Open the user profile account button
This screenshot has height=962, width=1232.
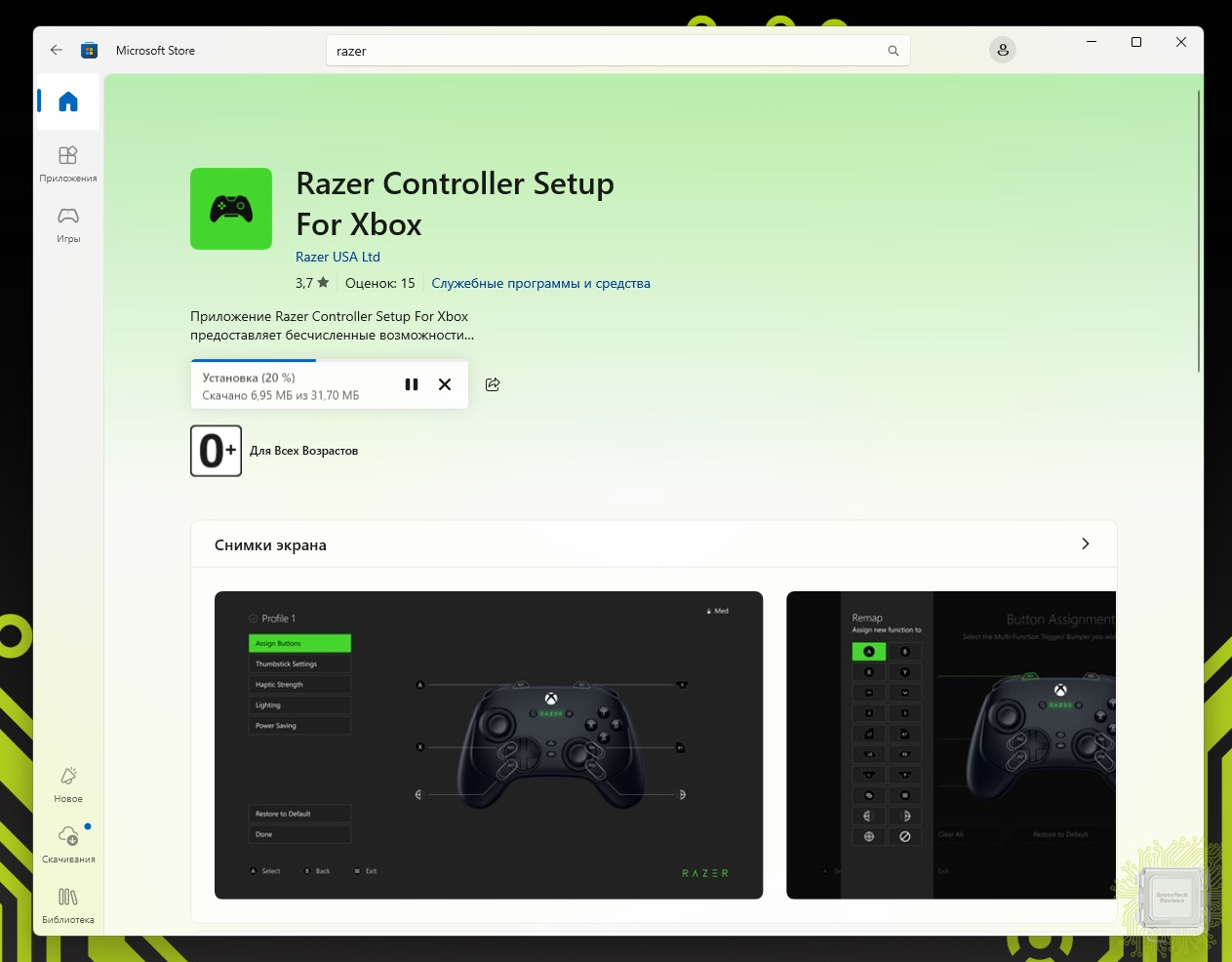point(1002,51)
